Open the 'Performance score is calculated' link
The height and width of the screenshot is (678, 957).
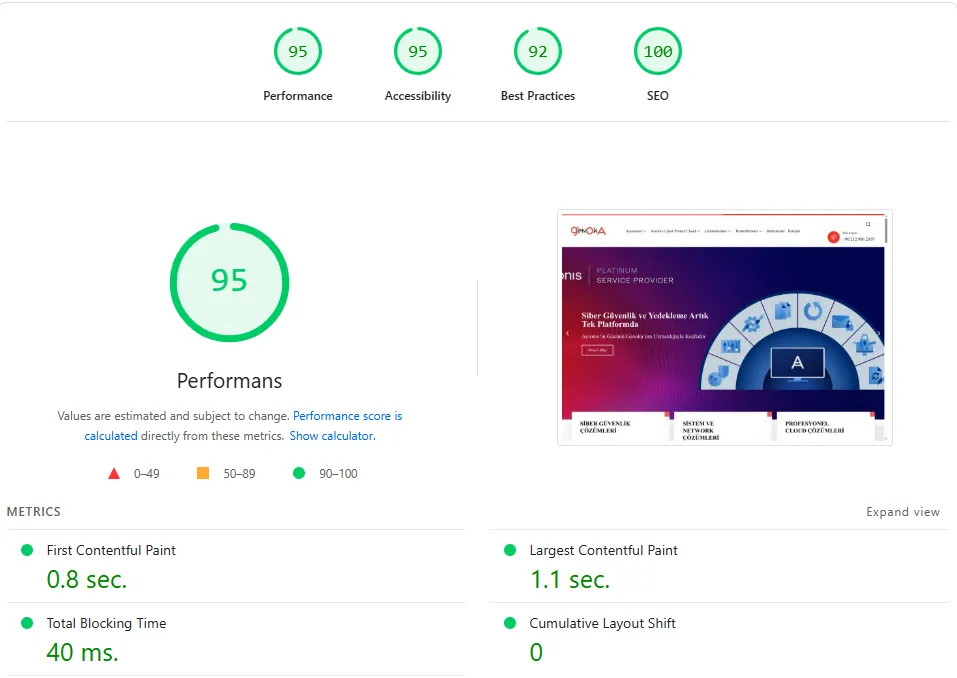pyautogui.click(x=347, y=416)
